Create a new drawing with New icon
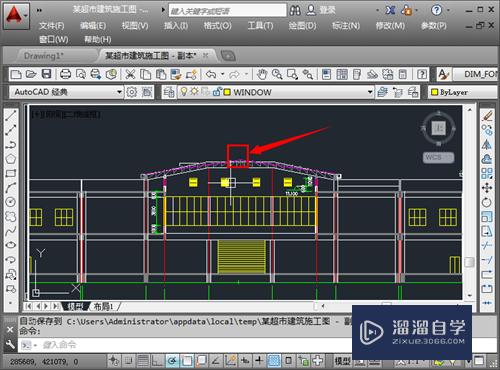Screen dimensions: 500x370 [16, 74]
